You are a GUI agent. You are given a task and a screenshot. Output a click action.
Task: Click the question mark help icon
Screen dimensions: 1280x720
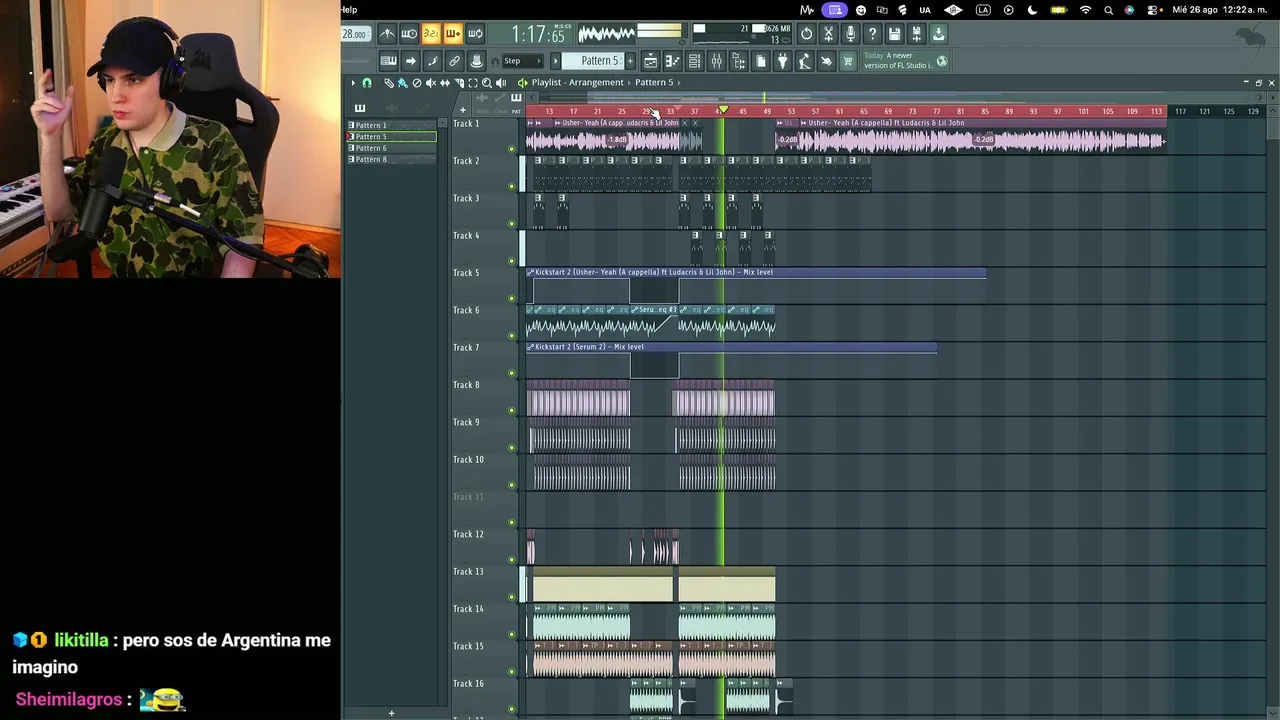872,34
